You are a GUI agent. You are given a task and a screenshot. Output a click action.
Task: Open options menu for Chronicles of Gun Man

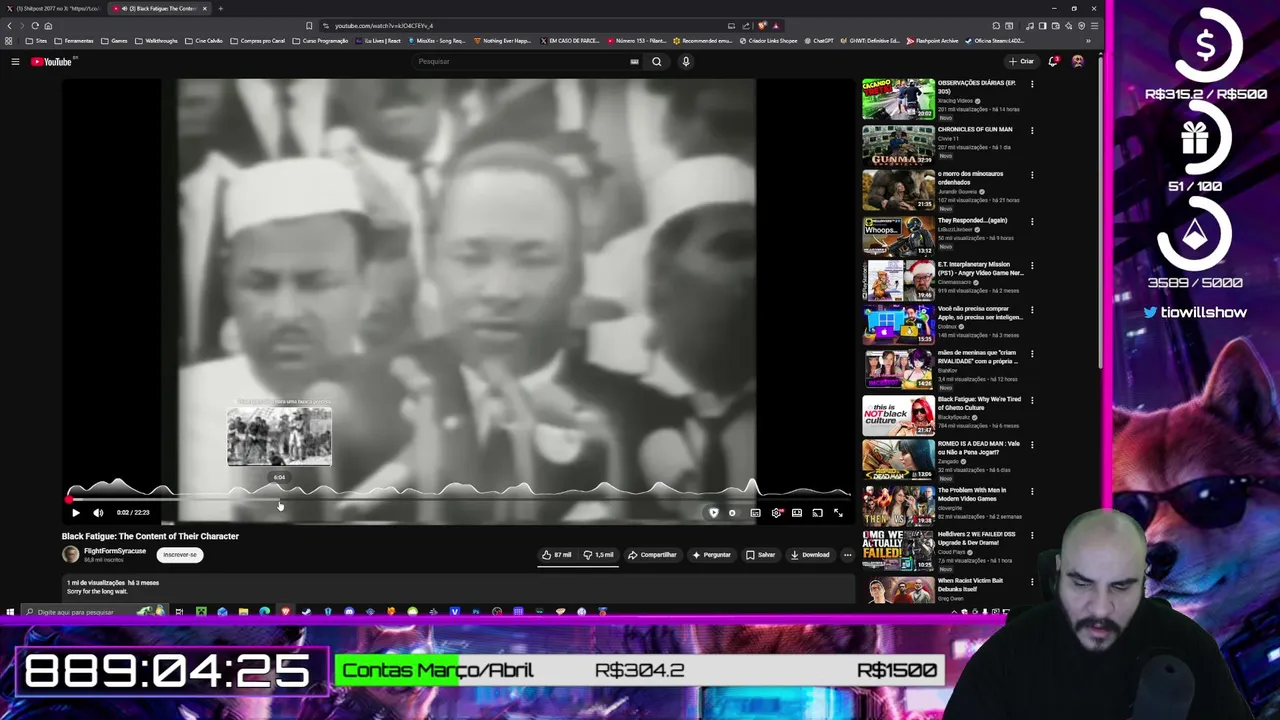click(1032, 131)
